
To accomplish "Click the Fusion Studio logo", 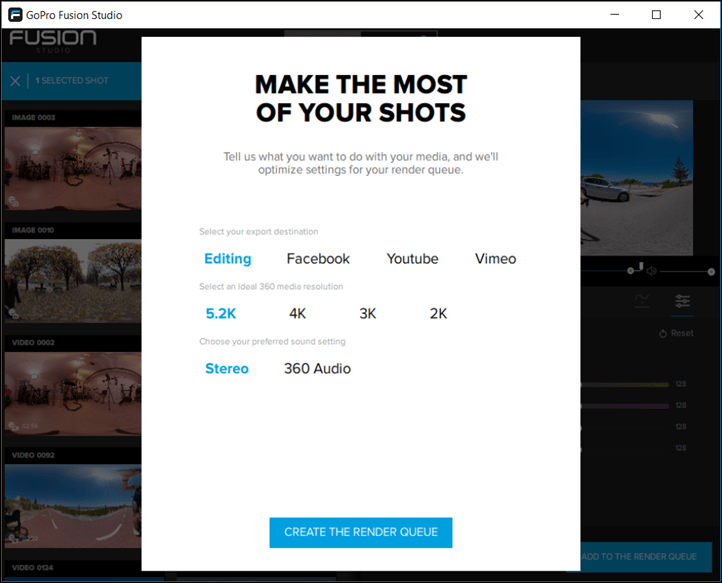I will (x=53, y=41).
